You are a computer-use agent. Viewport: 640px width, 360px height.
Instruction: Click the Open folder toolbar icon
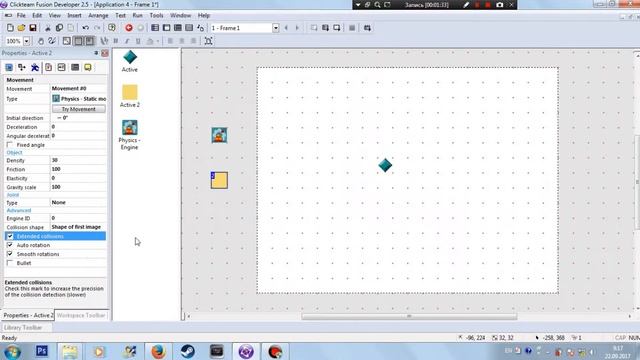(x=21, y=28)
